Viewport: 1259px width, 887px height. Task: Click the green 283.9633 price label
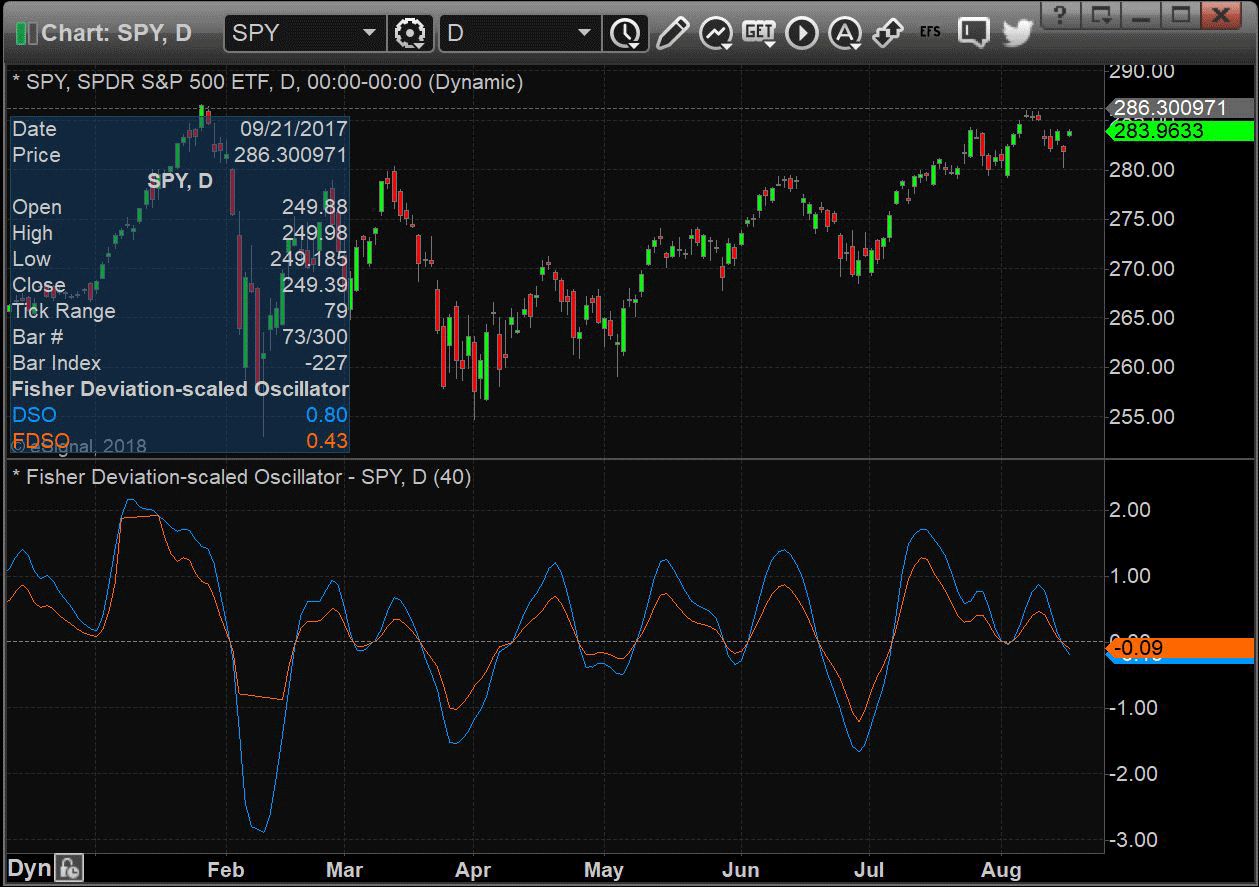tap(1181, 131)
